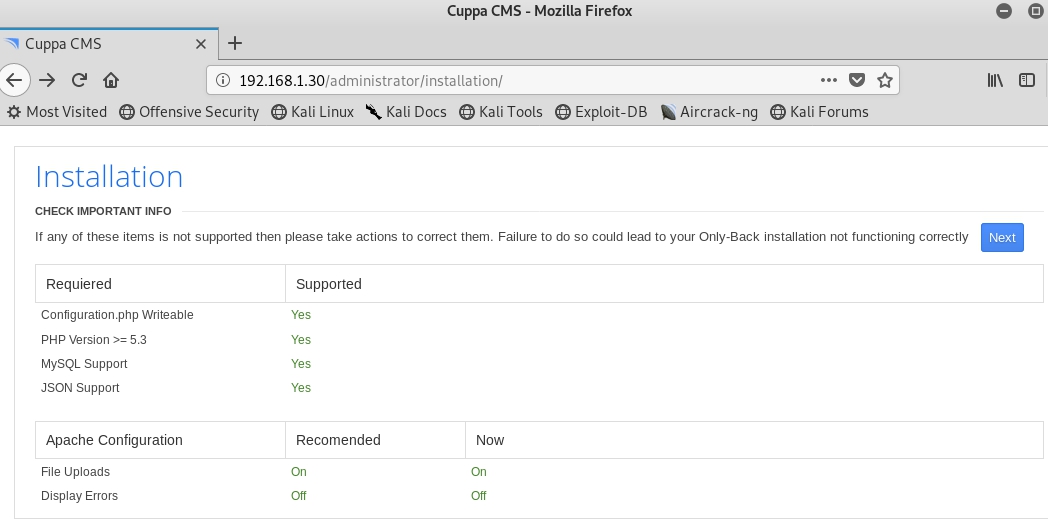
Task: Open the browser home page
Action: [111, 80]
